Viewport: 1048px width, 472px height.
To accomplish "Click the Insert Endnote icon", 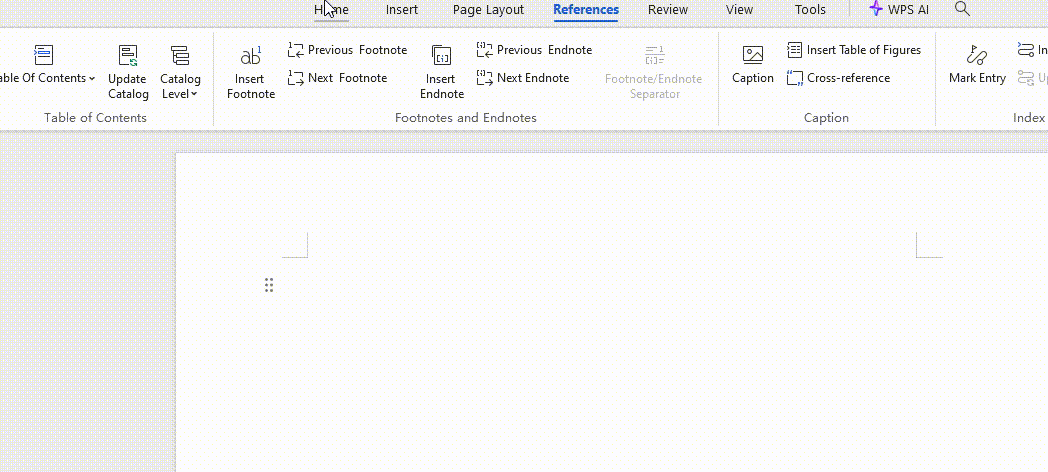I will click(x=442, y=56).
